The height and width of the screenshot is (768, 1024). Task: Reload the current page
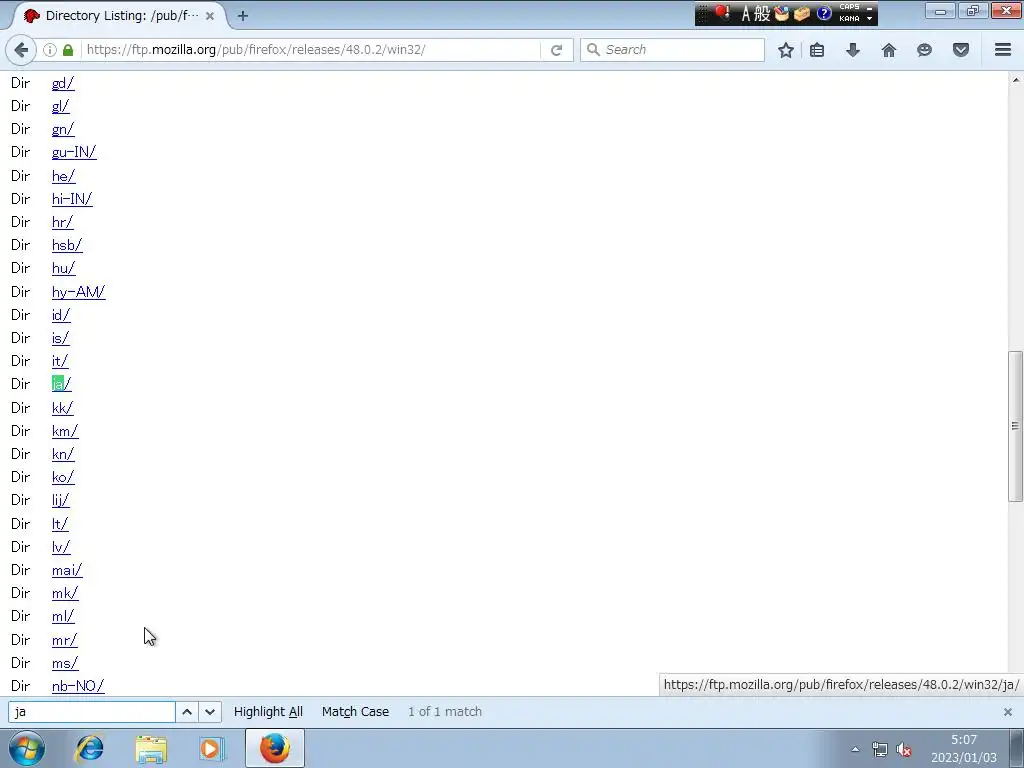[x=556, y=50]
